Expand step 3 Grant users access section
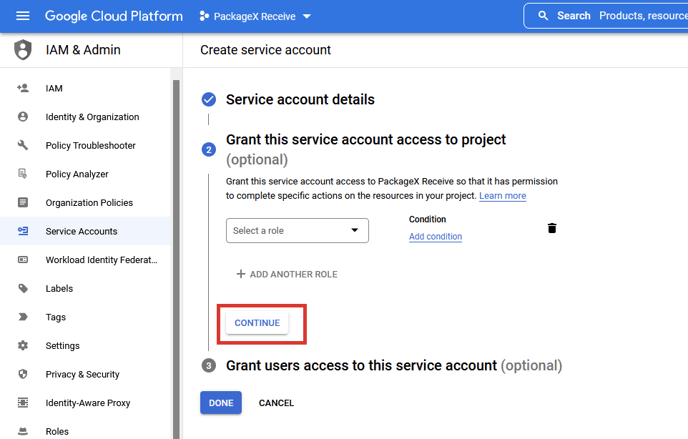The width and height of the screenshot is (688, 439). pyautogui.click(x=393, y=366)
